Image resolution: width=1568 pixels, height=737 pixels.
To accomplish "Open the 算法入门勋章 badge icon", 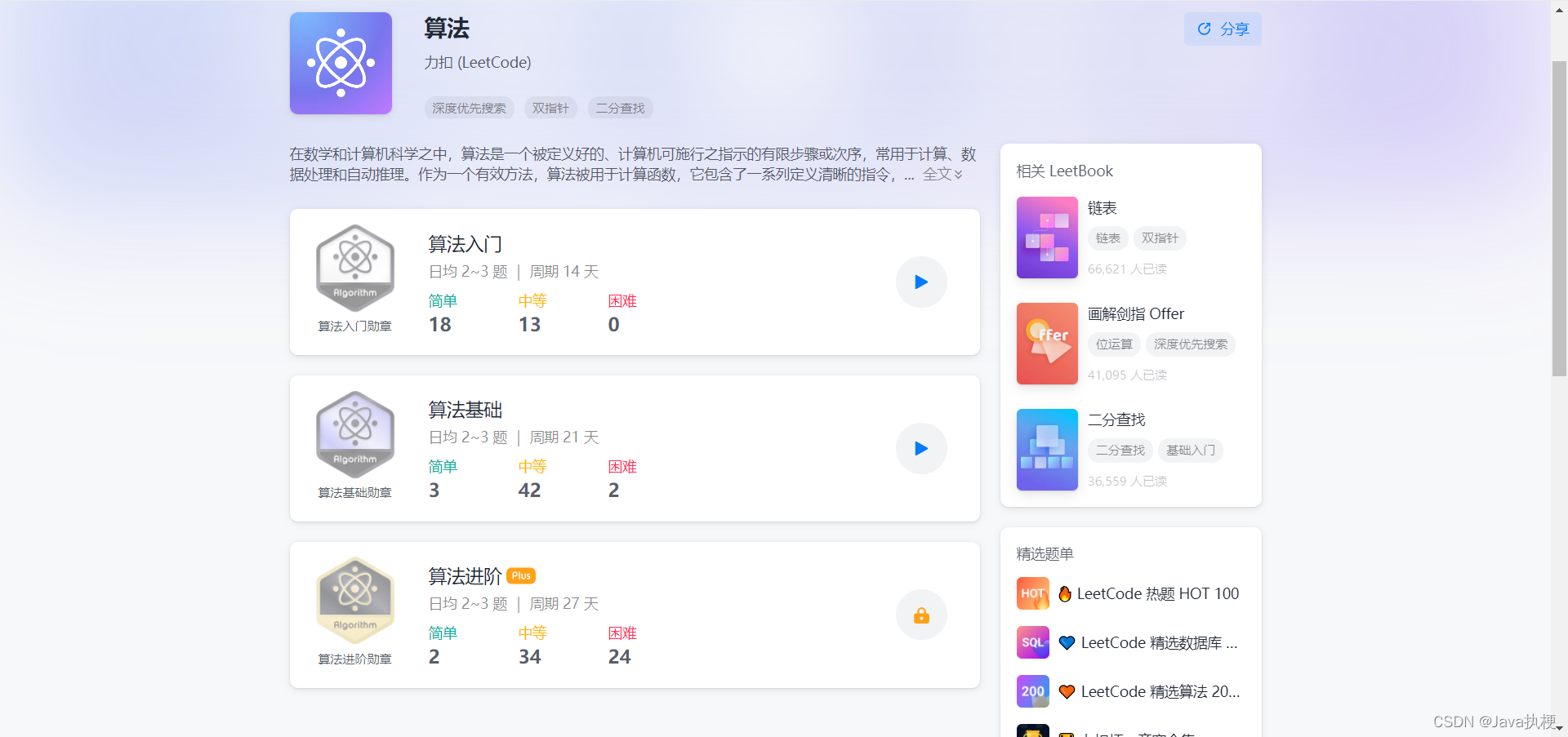I will tap(355, 268).
